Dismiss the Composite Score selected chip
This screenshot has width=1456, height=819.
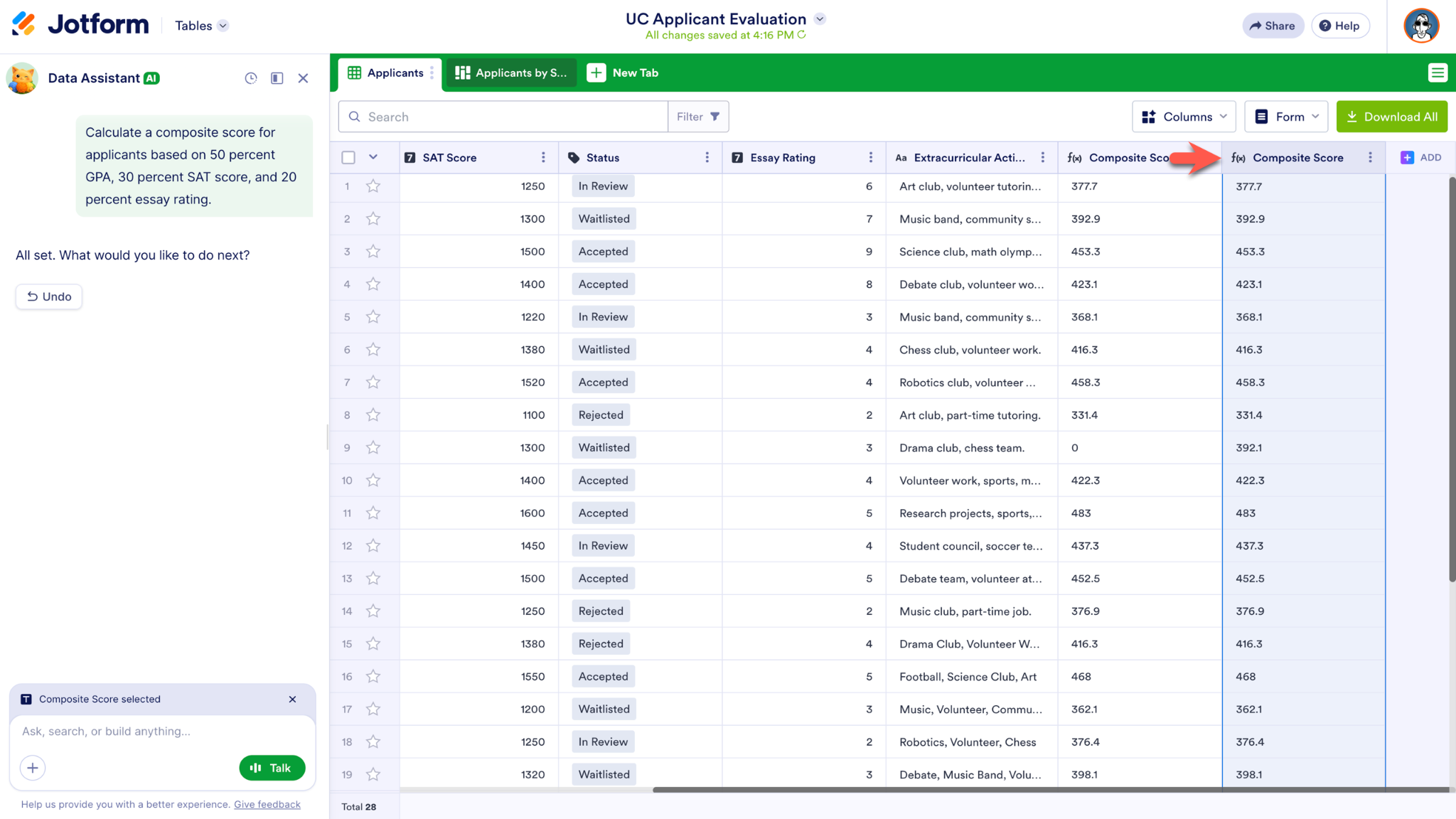point(292,700)
